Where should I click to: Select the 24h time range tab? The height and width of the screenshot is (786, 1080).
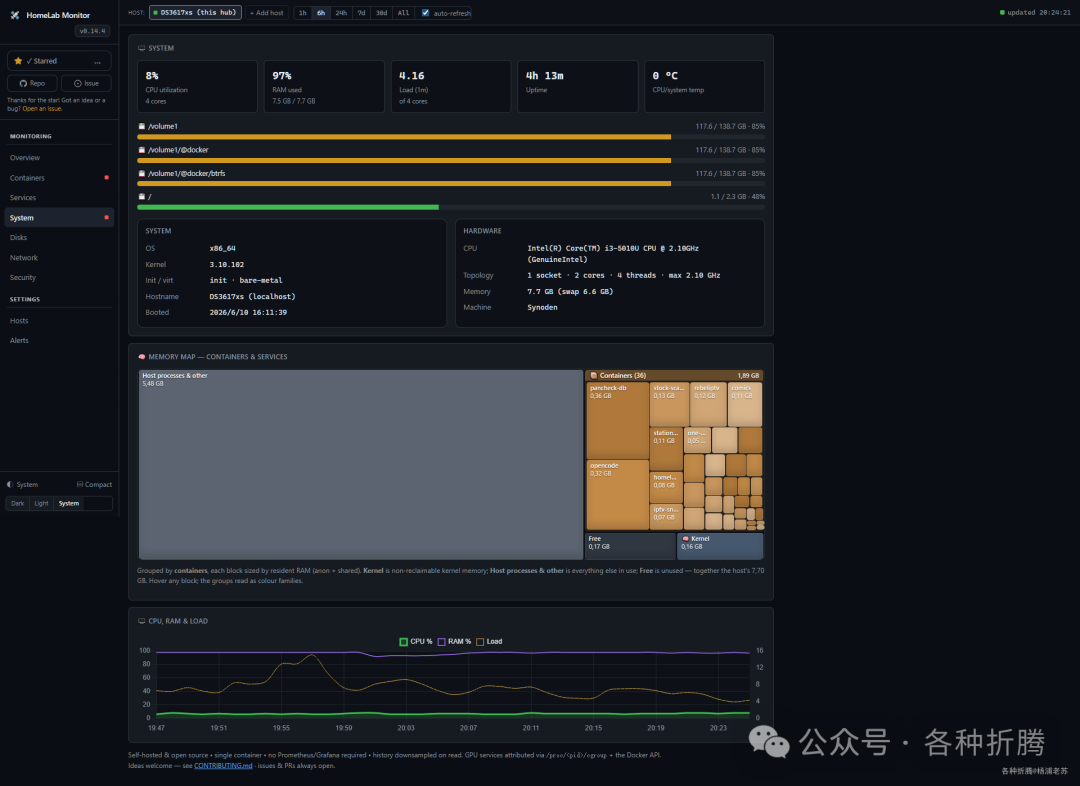[x=341, y=12]
